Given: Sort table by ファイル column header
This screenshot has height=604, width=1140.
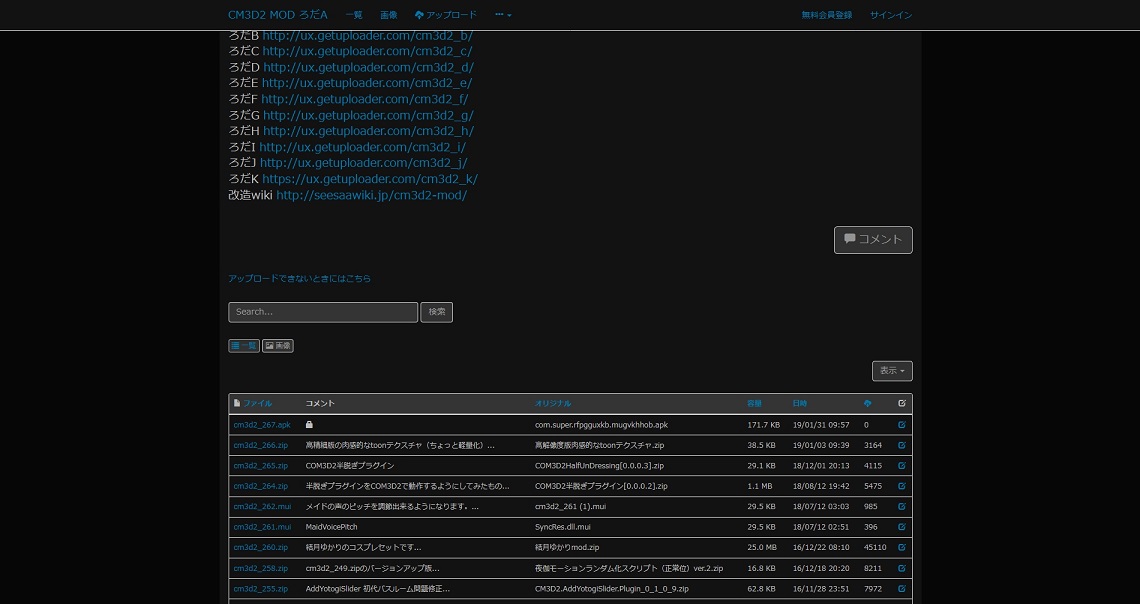Looking at the screenshot, I should coord(257,403).
